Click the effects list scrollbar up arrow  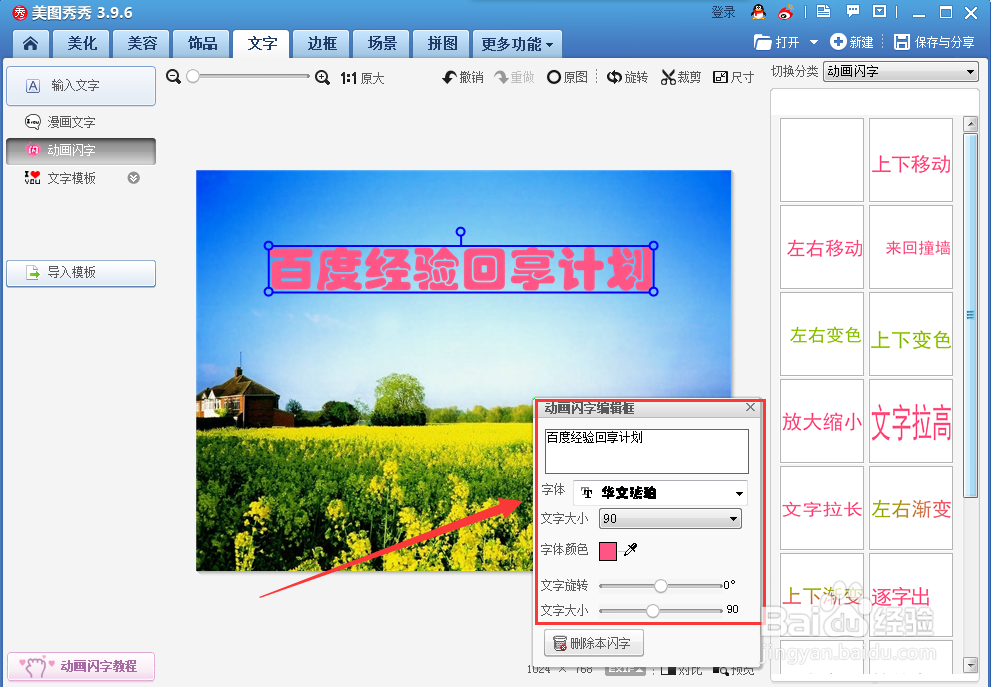970,124
